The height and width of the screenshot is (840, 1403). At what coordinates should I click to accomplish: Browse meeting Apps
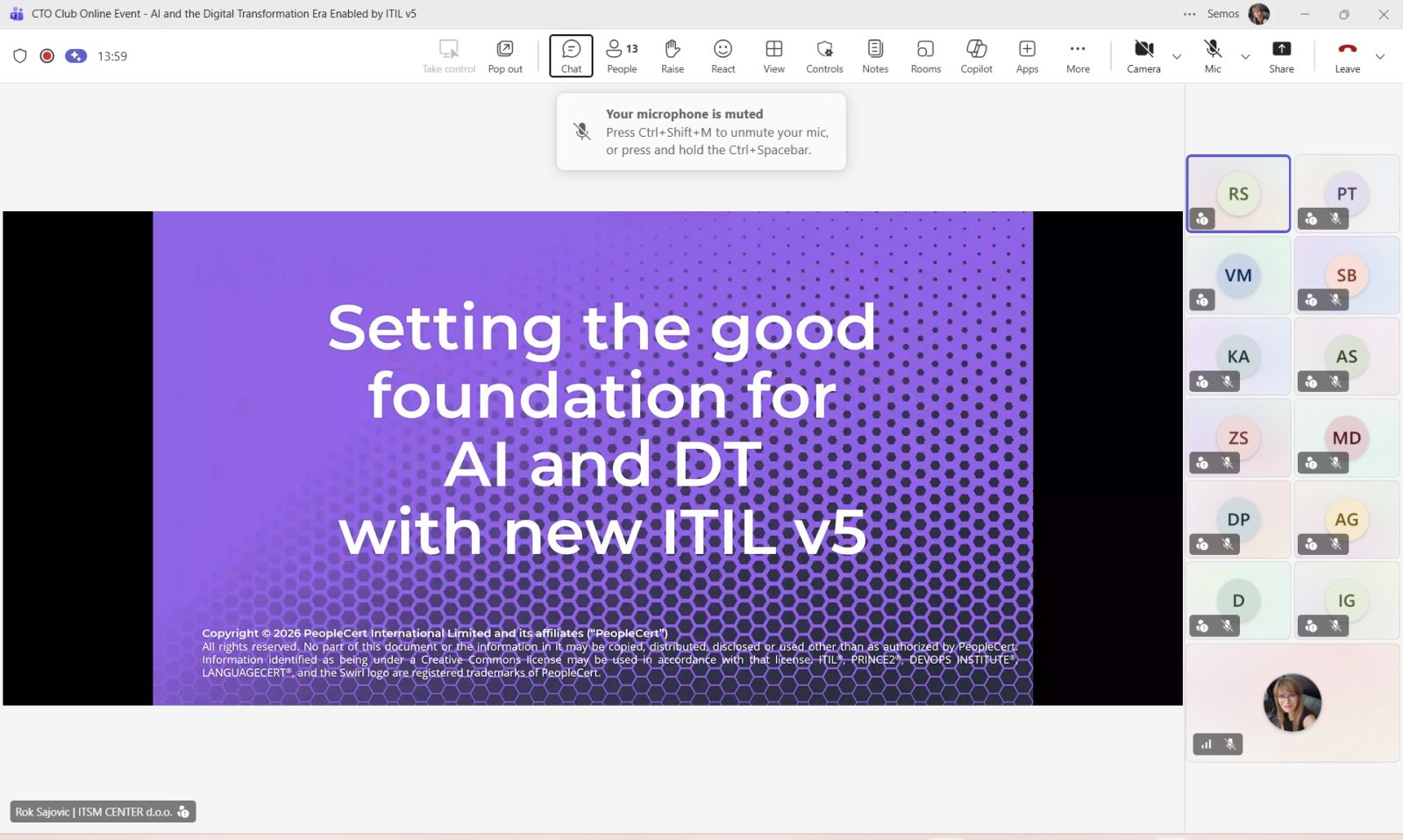click(1026, 55)
